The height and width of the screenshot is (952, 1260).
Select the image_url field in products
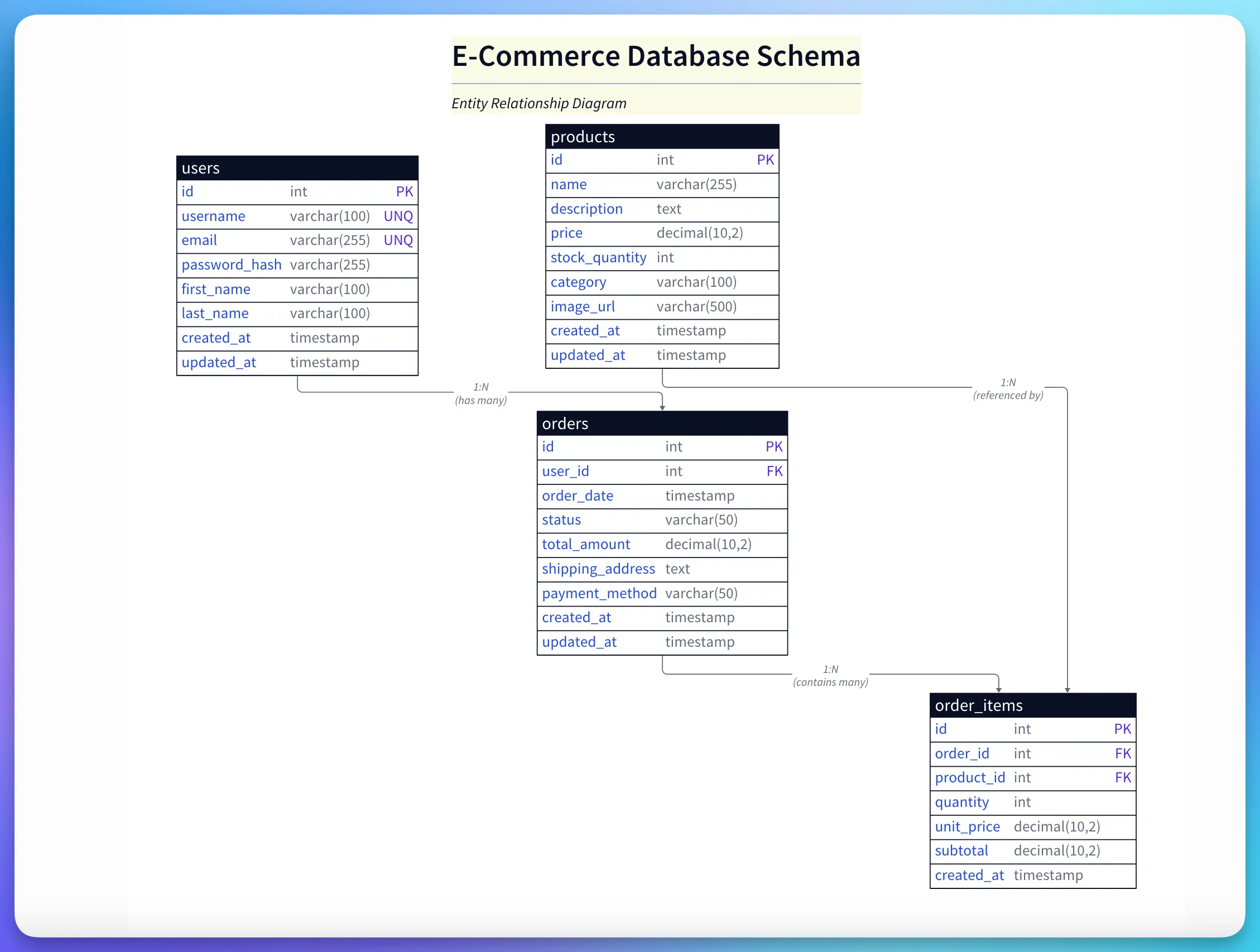click(x=583, y=306)
